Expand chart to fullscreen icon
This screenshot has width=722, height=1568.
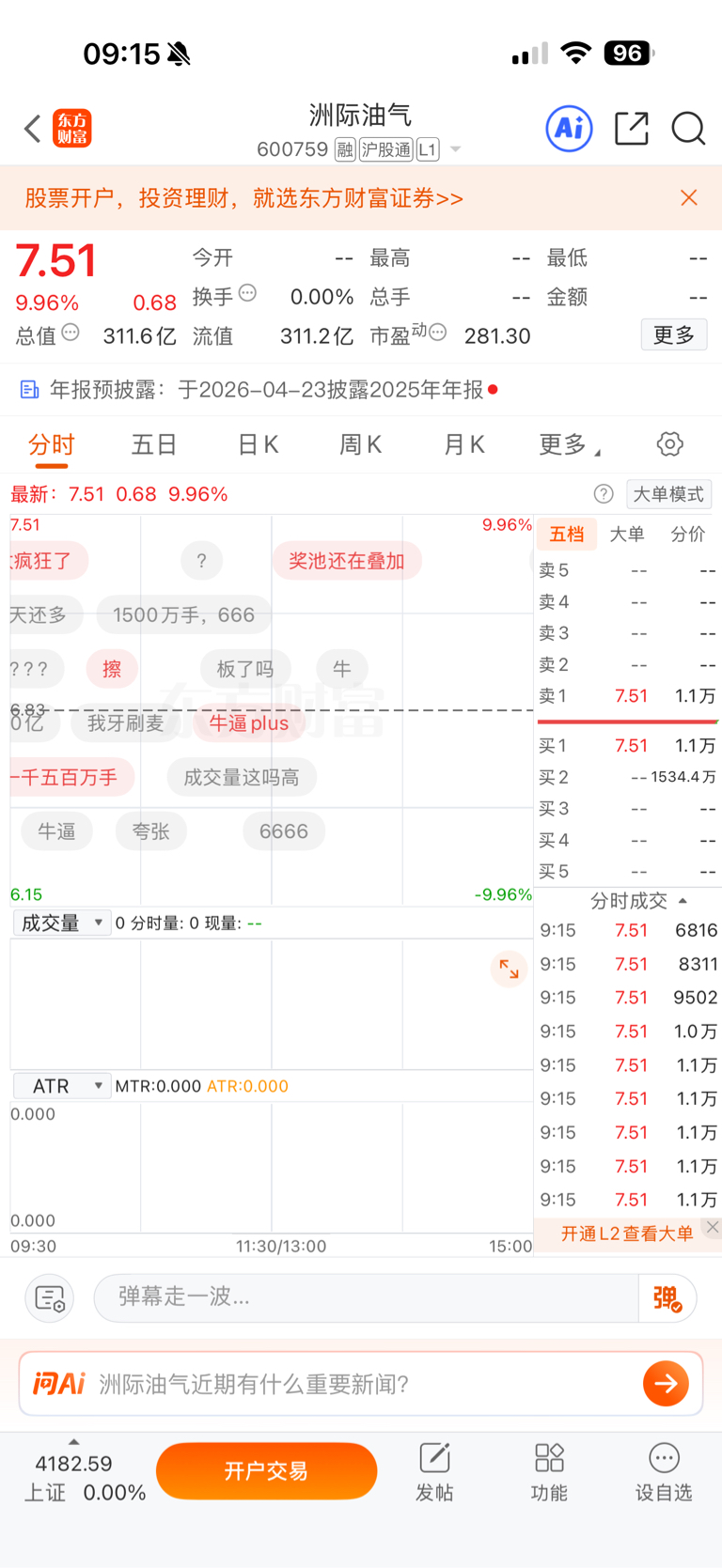509,969
